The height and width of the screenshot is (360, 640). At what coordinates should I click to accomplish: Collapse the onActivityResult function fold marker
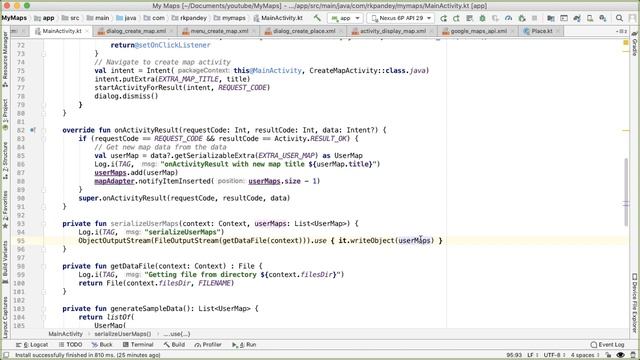point(44,130)
